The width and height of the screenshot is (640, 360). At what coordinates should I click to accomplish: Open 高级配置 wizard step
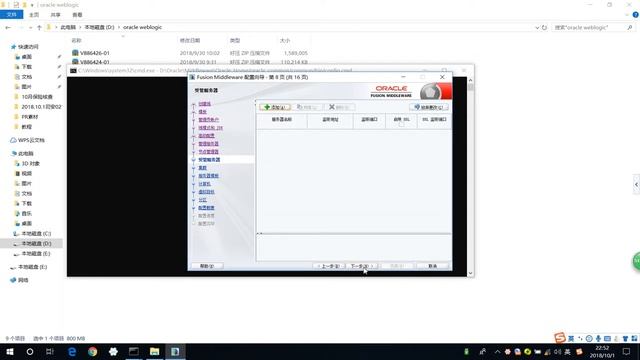click(206, 136)
